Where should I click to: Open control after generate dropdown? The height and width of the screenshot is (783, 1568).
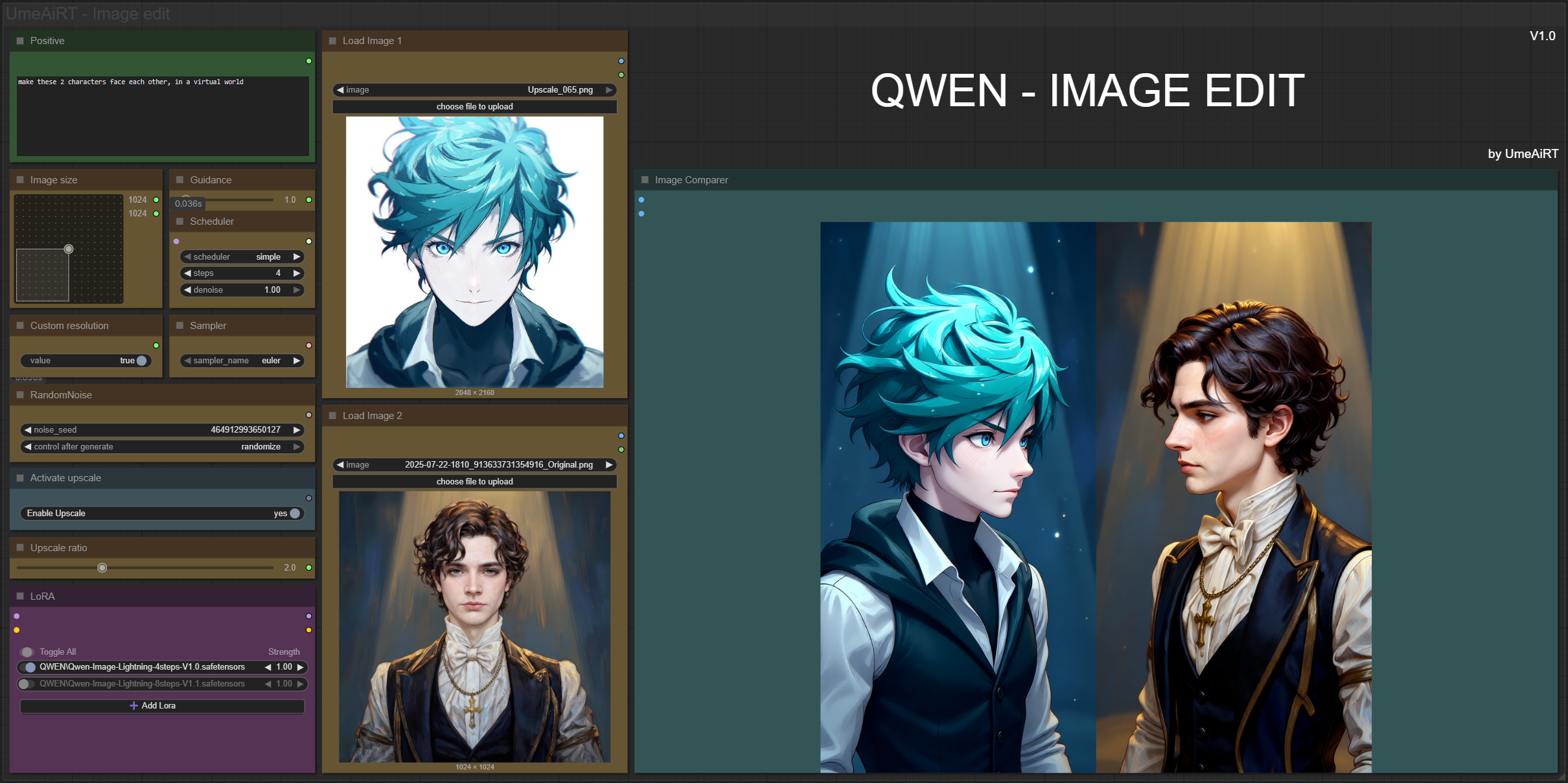click(162, 447)
